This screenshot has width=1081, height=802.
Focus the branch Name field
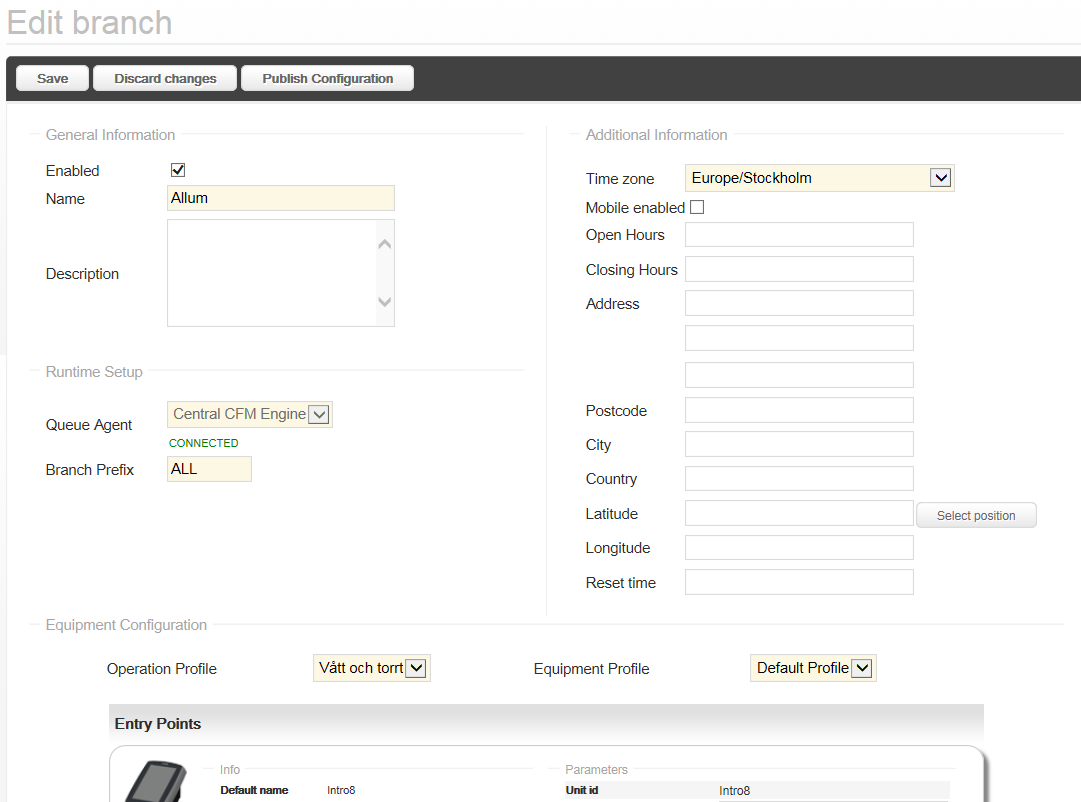pos(280,198)
